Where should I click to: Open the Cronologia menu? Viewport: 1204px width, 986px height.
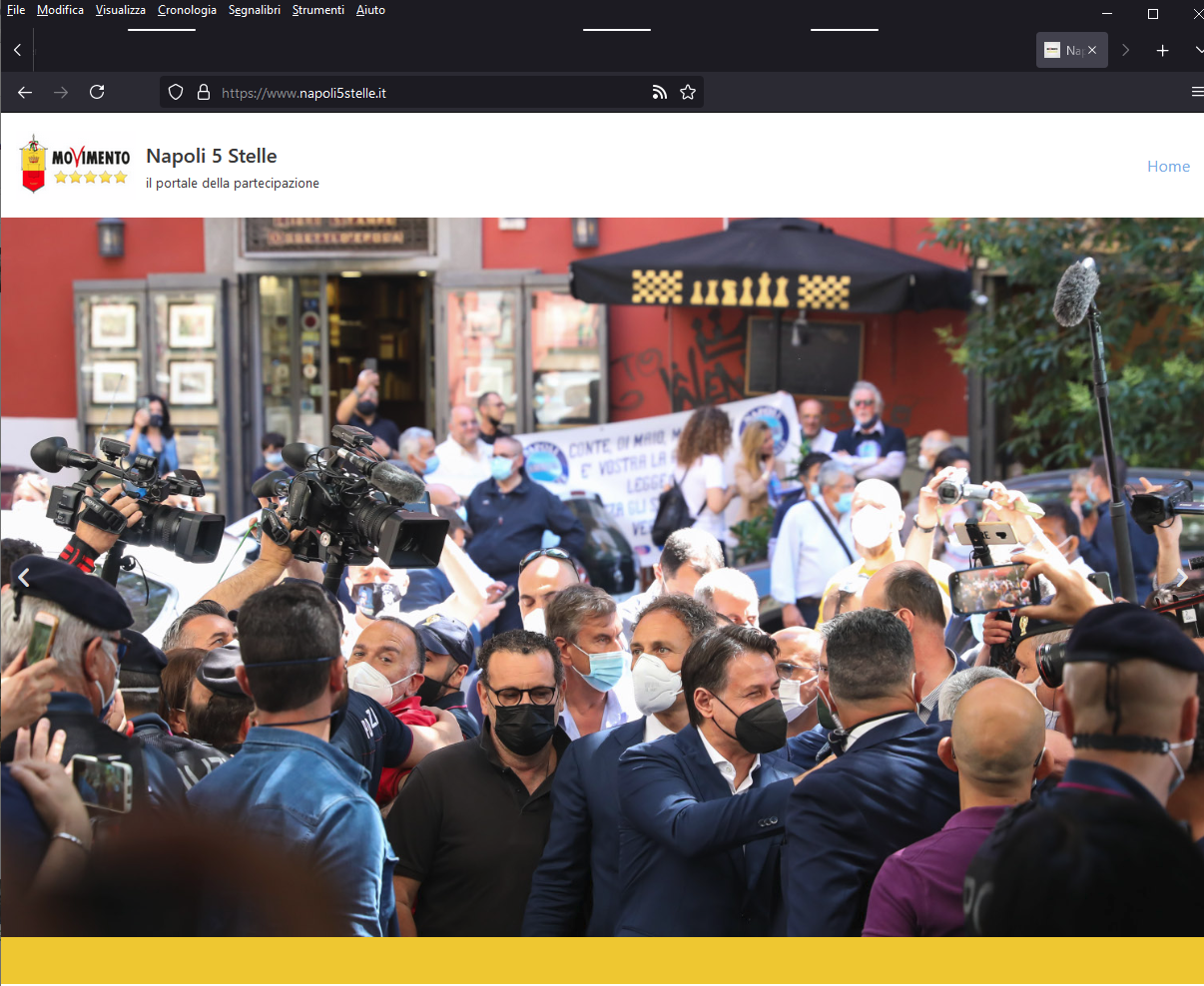tap(187, 10)
